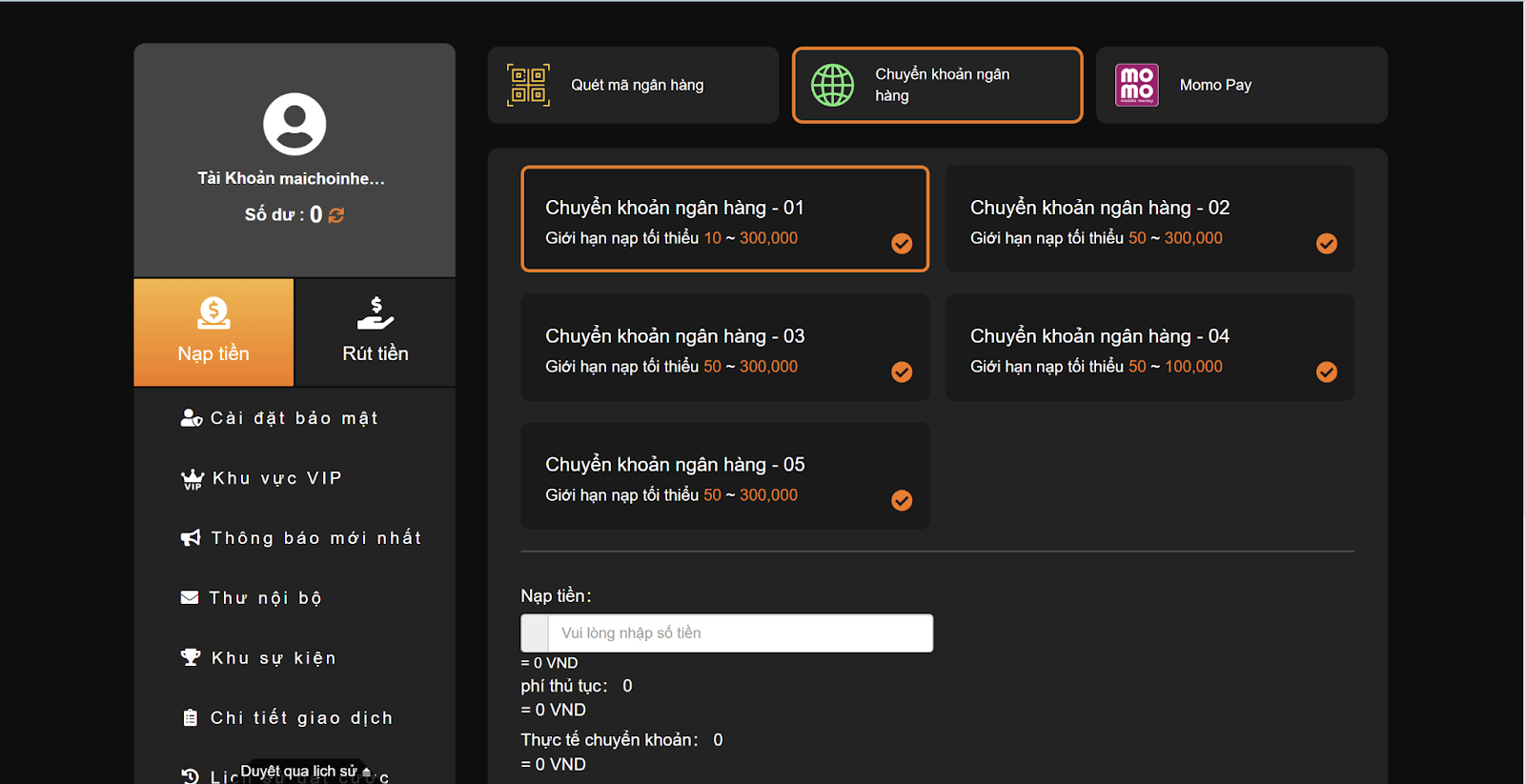Click the envelope internal mail icon

point(190,598)
